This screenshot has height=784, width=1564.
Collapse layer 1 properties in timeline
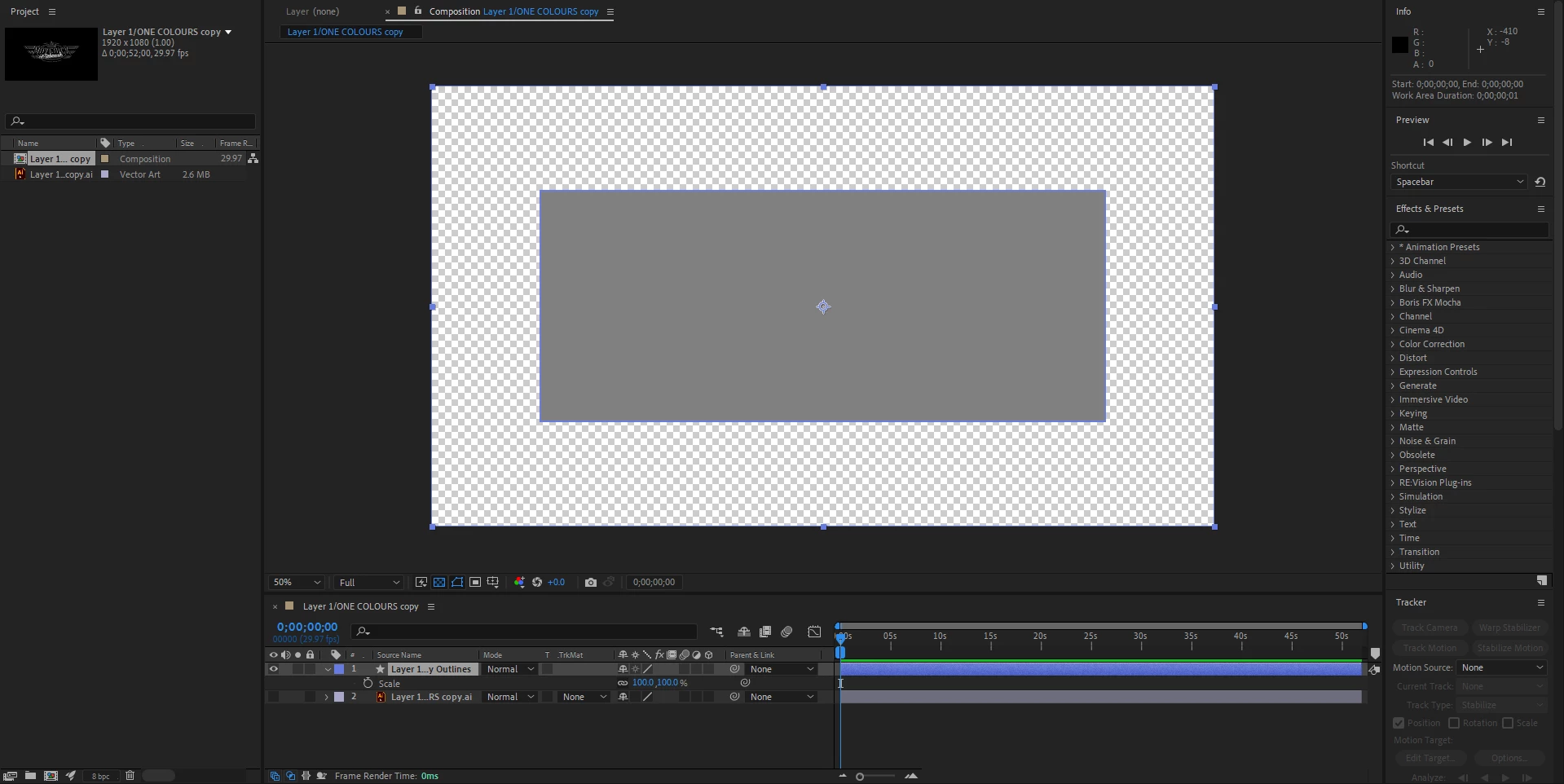point(328,669)
